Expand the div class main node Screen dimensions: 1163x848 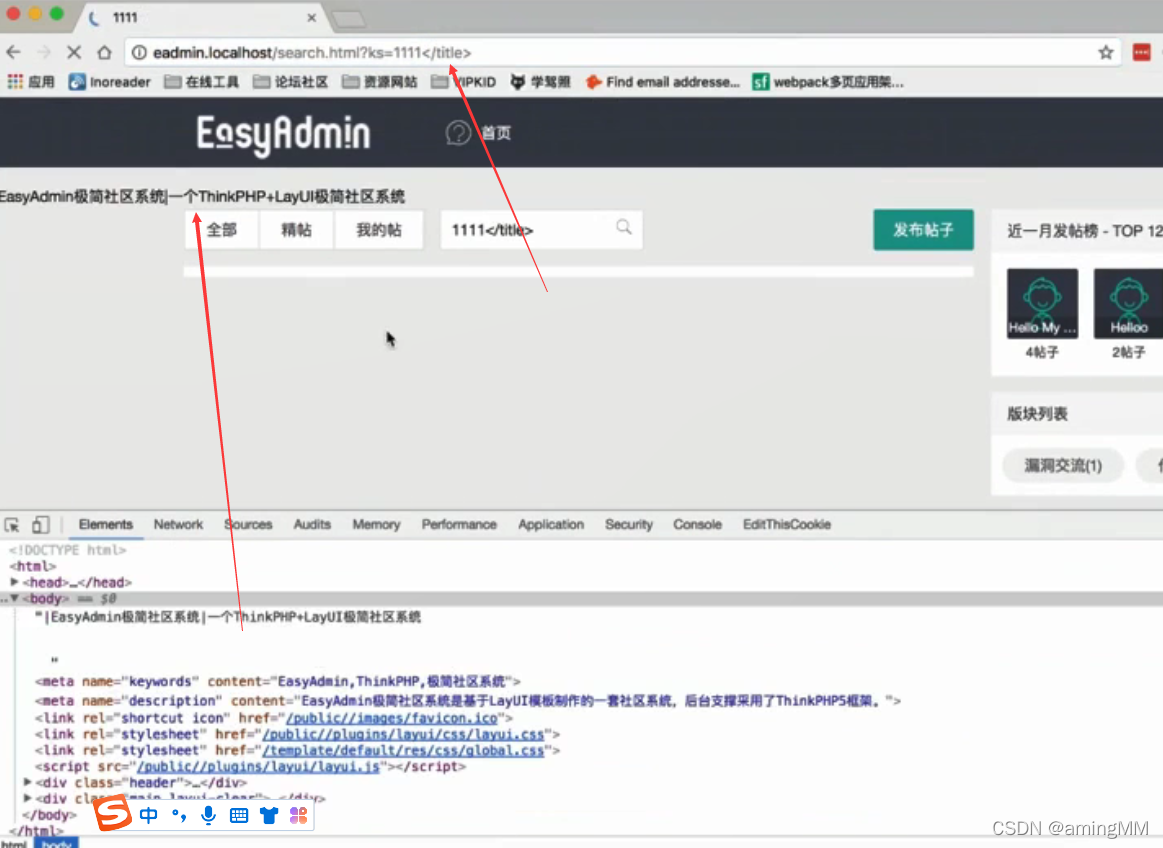[27, 798]
